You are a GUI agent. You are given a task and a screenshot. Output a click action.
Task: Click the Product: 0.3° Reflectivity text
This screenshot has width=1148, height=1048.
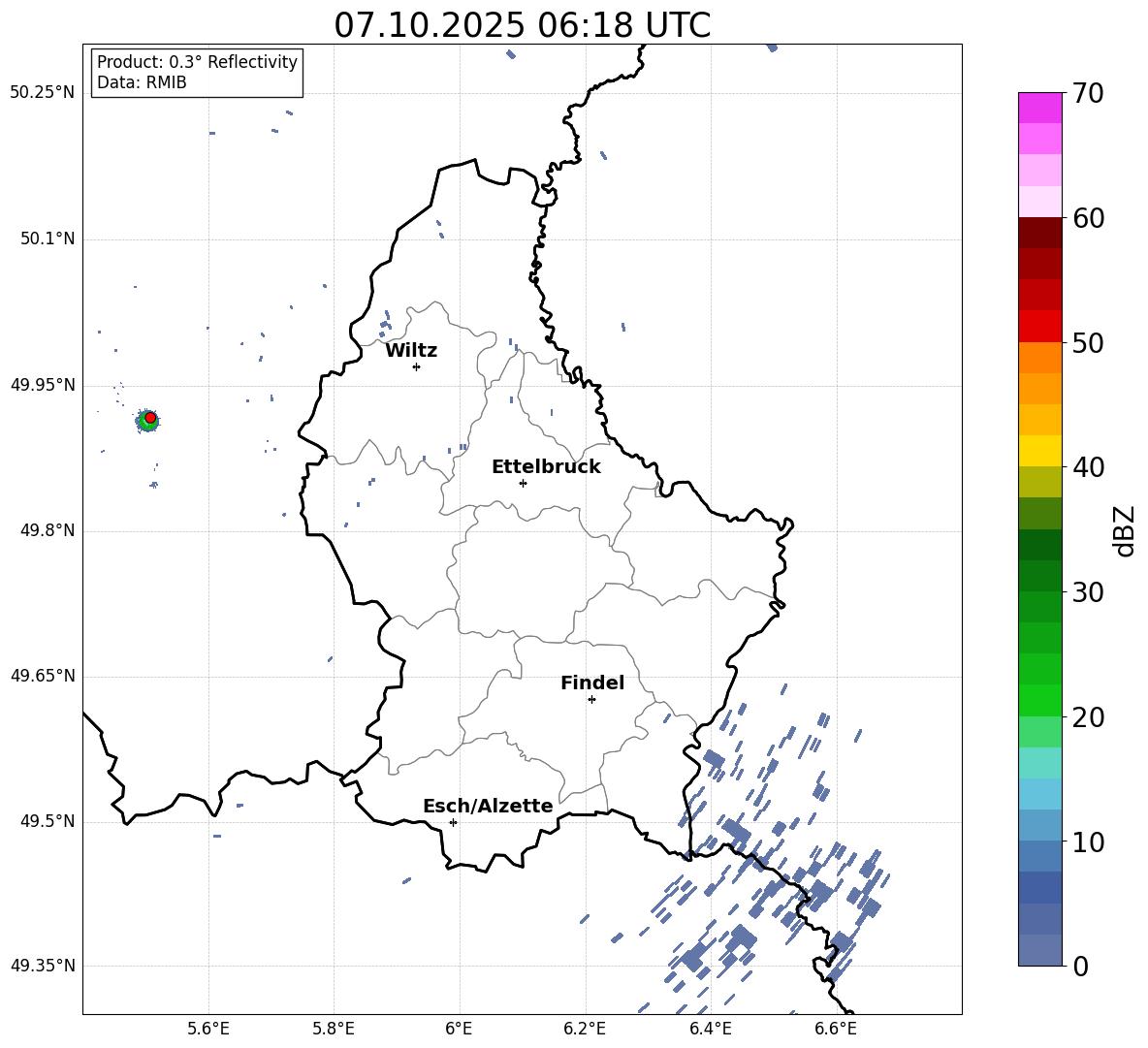click(197, 62)
